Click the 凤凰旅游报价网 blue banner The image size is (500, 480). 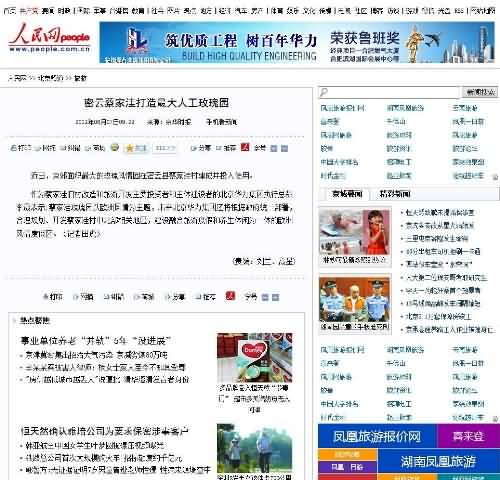click(x=377, y=436)
